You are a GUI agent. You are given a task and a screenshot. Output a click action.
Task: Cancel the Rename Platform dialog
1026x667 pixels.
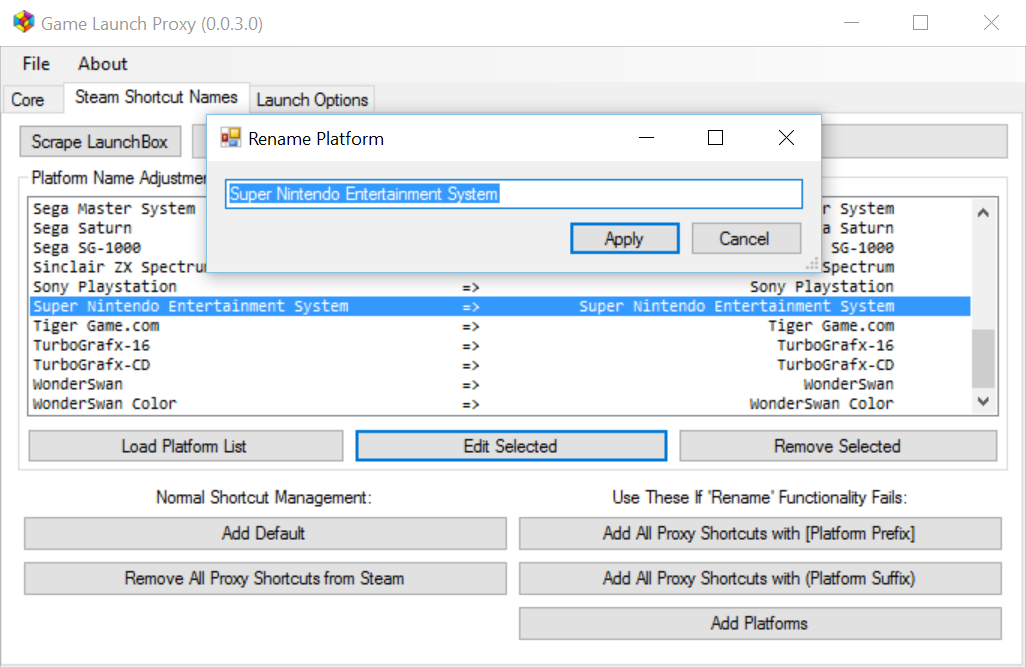pyautogui.click(x=746, y=238)
